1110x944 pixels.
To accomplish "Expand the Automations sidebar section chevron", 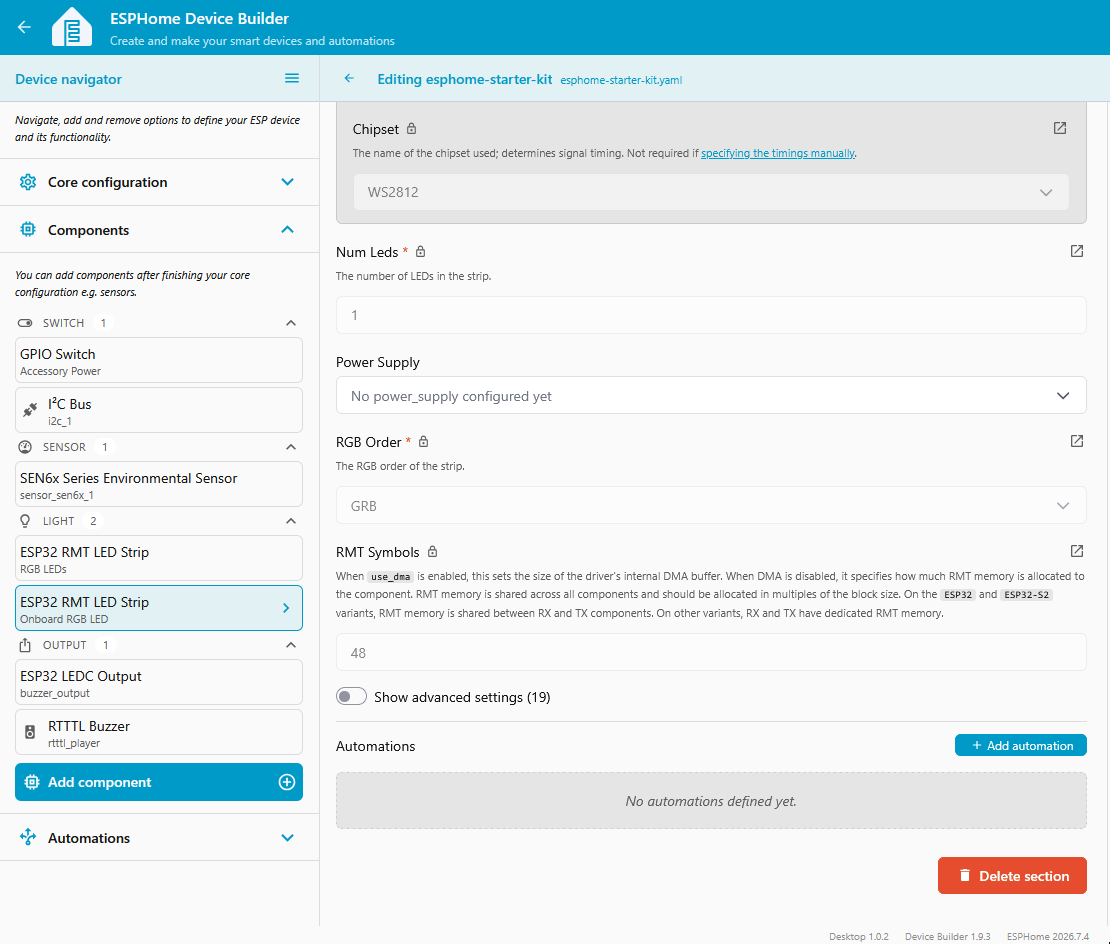I will click(287, 838).
